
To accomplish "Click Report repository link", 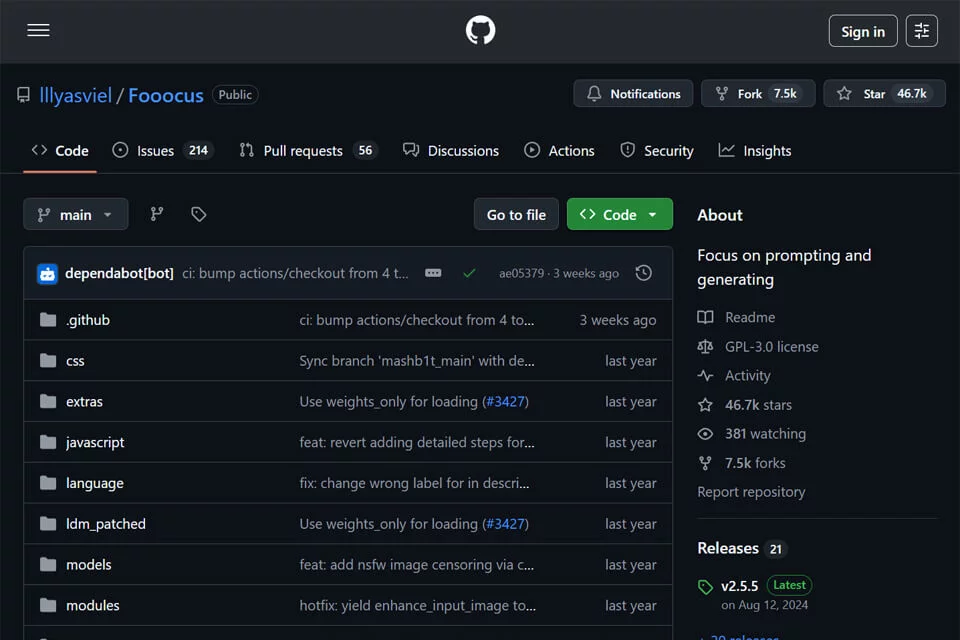I will pyautogui.click(x=751, y=492).
